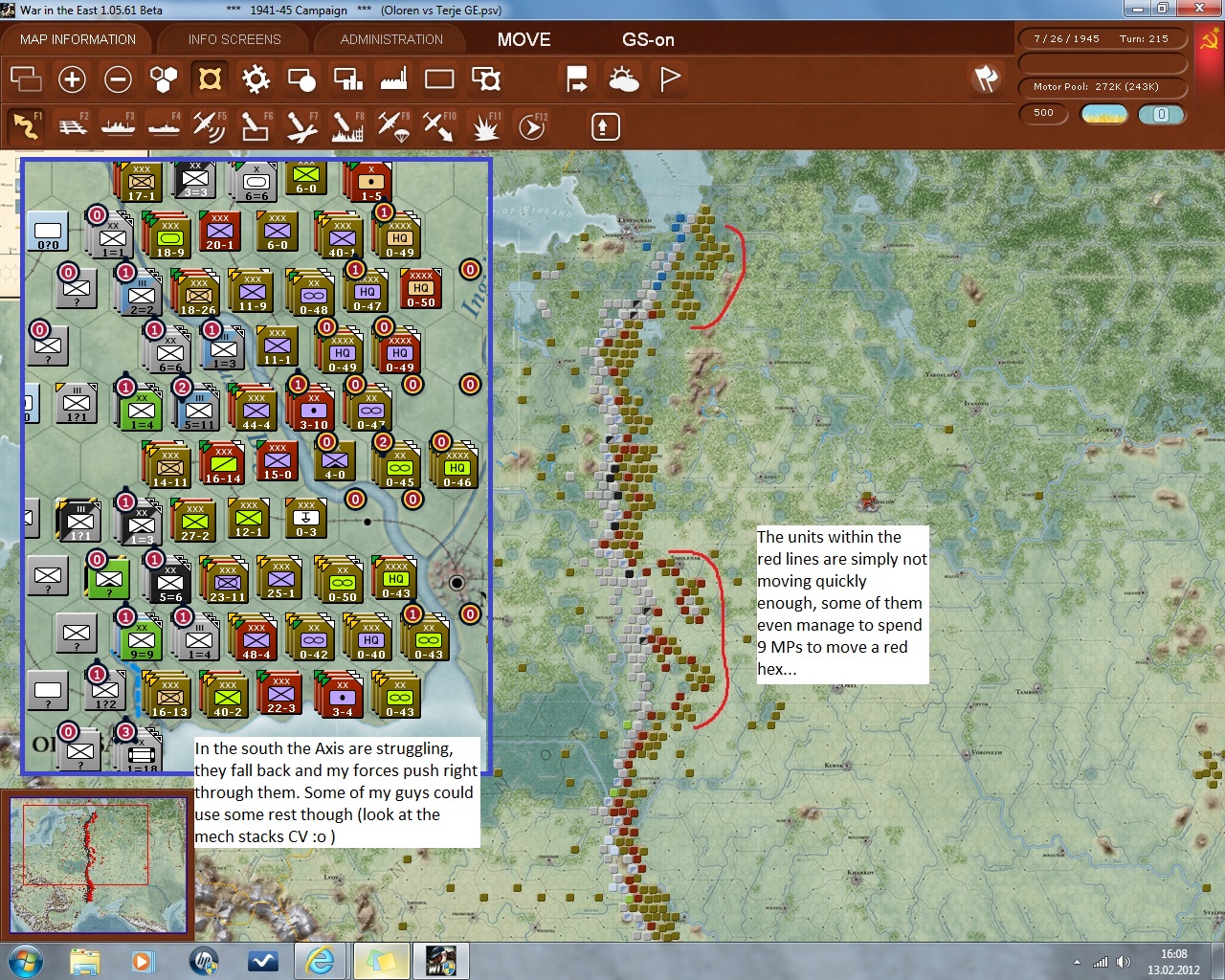Select the rail repair mode (F2)

(72, 126)
